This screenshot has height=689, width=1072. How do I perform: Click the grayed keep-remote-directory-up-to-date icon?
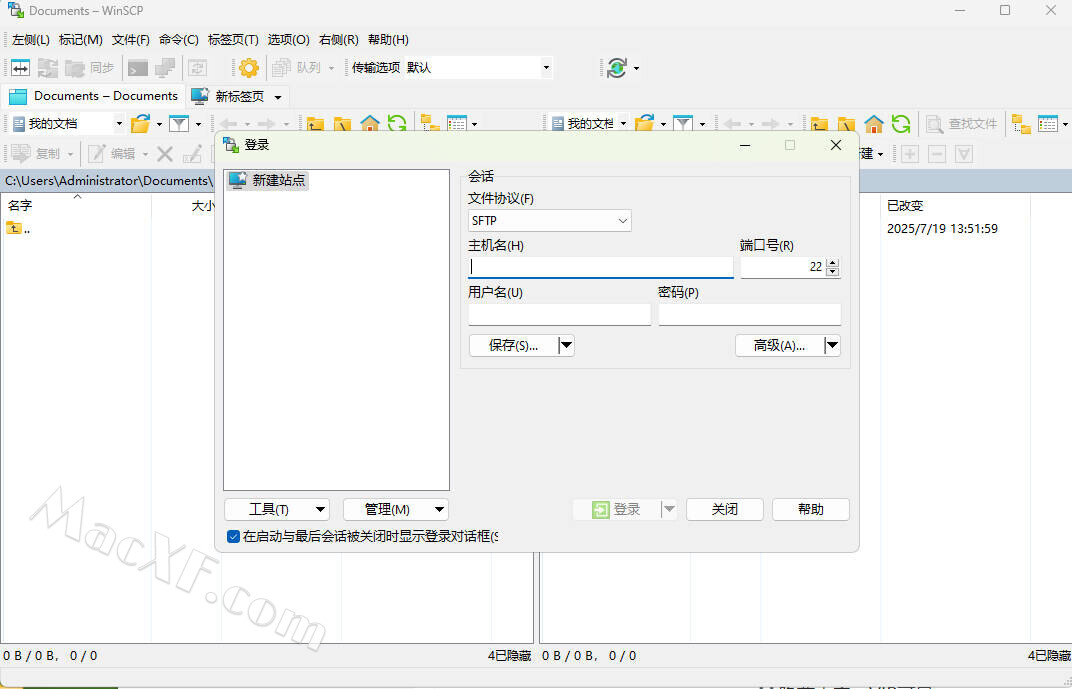pyautogui.click(x=198, y=68)
